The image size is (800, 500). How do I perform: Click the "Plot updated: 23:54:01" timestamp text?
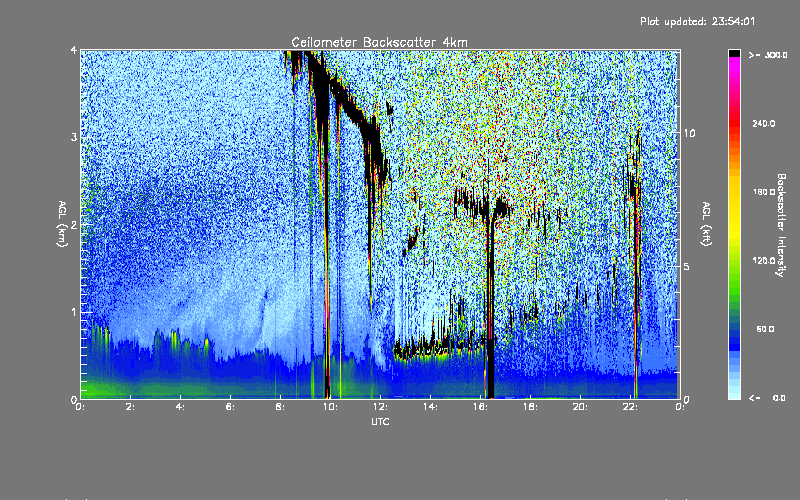point(697,21)
